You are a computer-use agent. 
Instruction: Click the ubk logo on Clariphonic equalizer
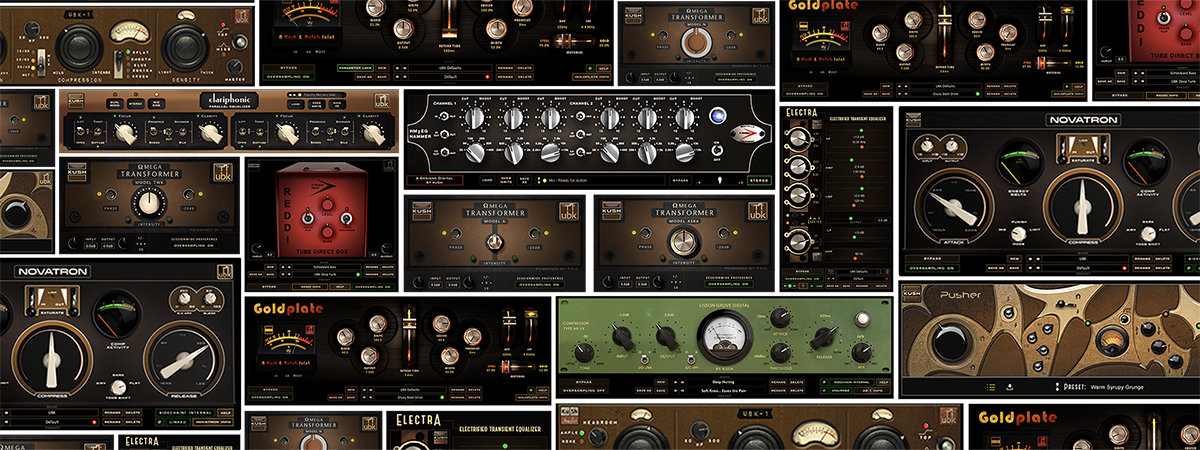click(x=381, y=101)
